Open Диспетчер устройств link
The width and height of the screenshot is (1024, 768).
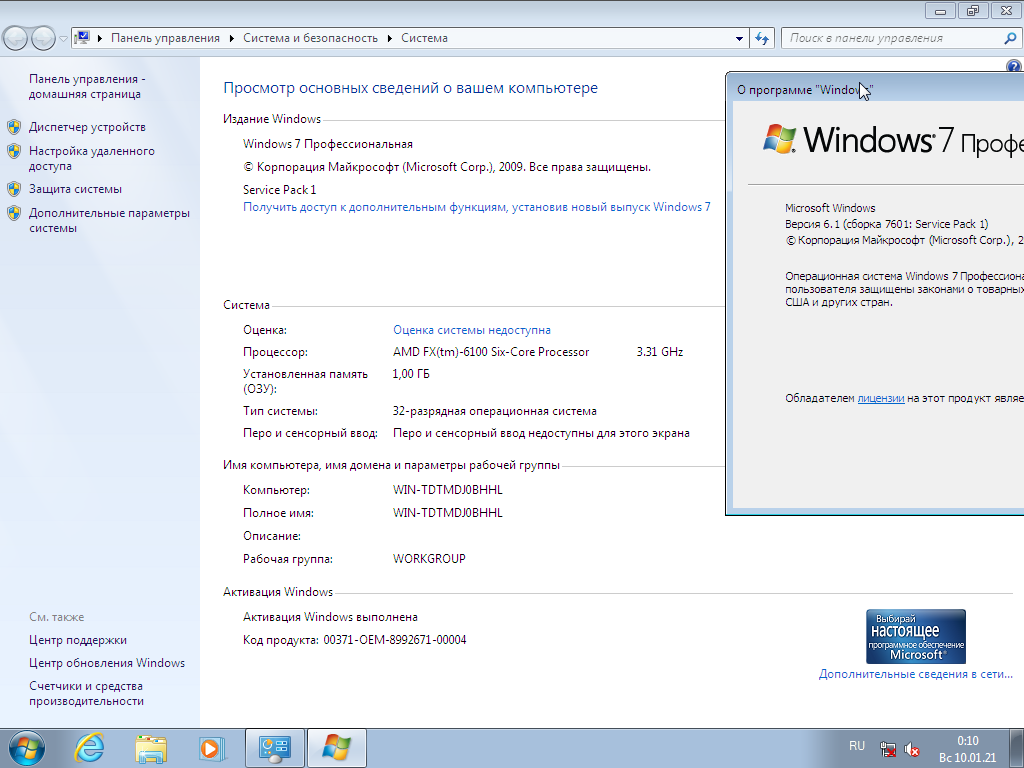[87, 127]
